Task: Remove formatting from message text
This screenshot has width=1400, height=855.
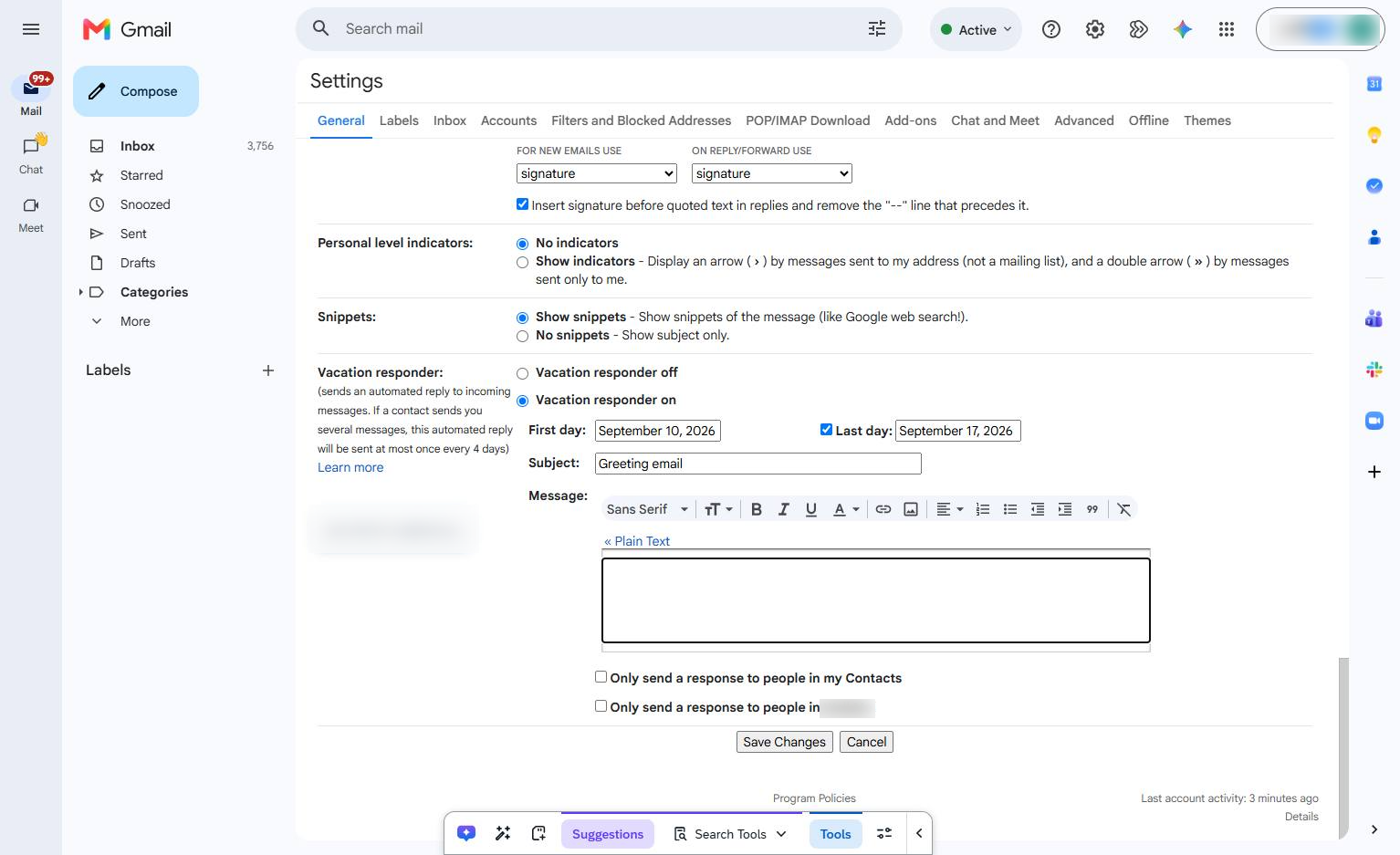Action: tap(1123, 509)
